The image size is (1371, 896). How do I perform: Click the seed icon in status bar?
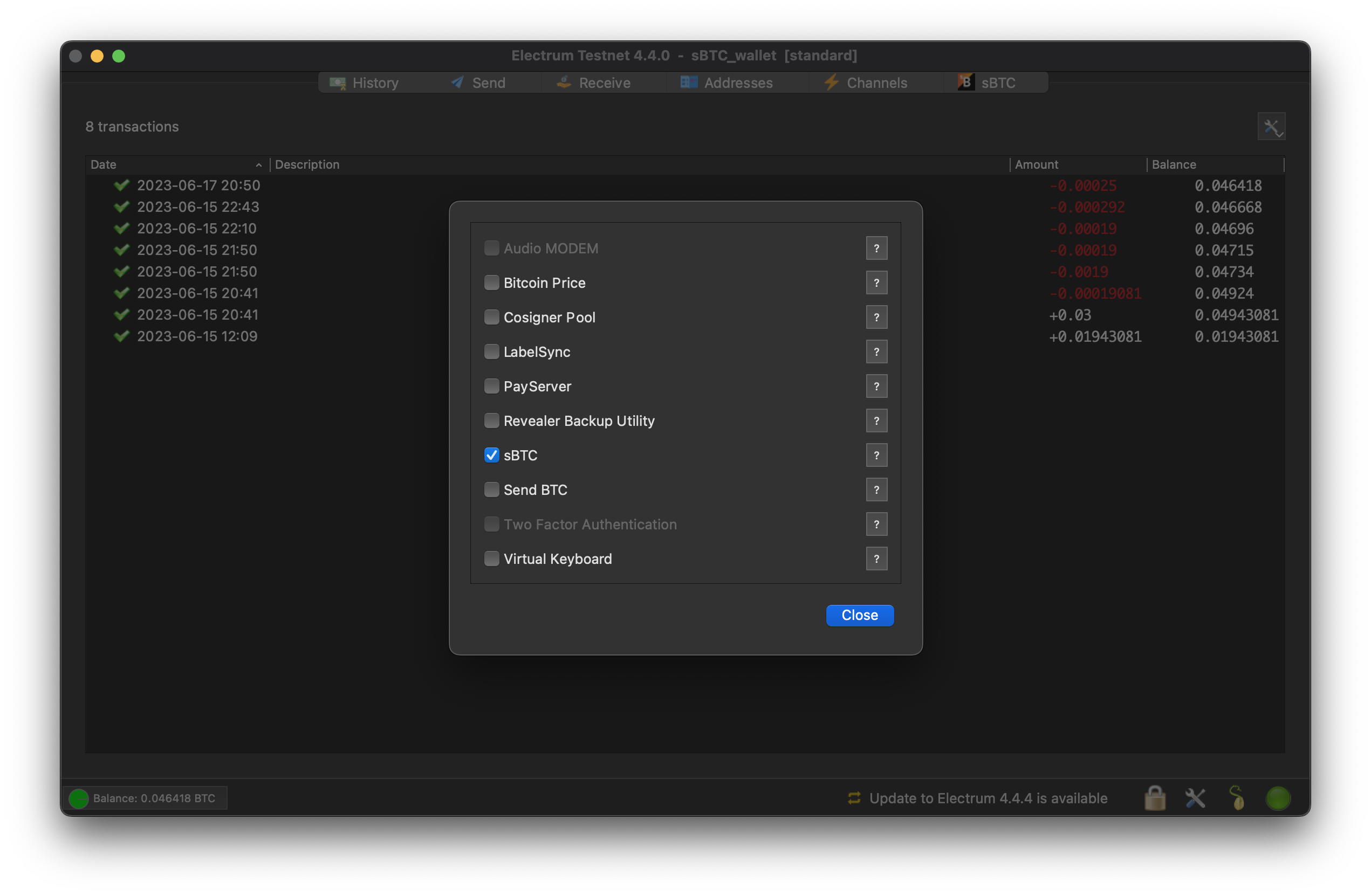pyautogui.click(x=1236, y=798)
